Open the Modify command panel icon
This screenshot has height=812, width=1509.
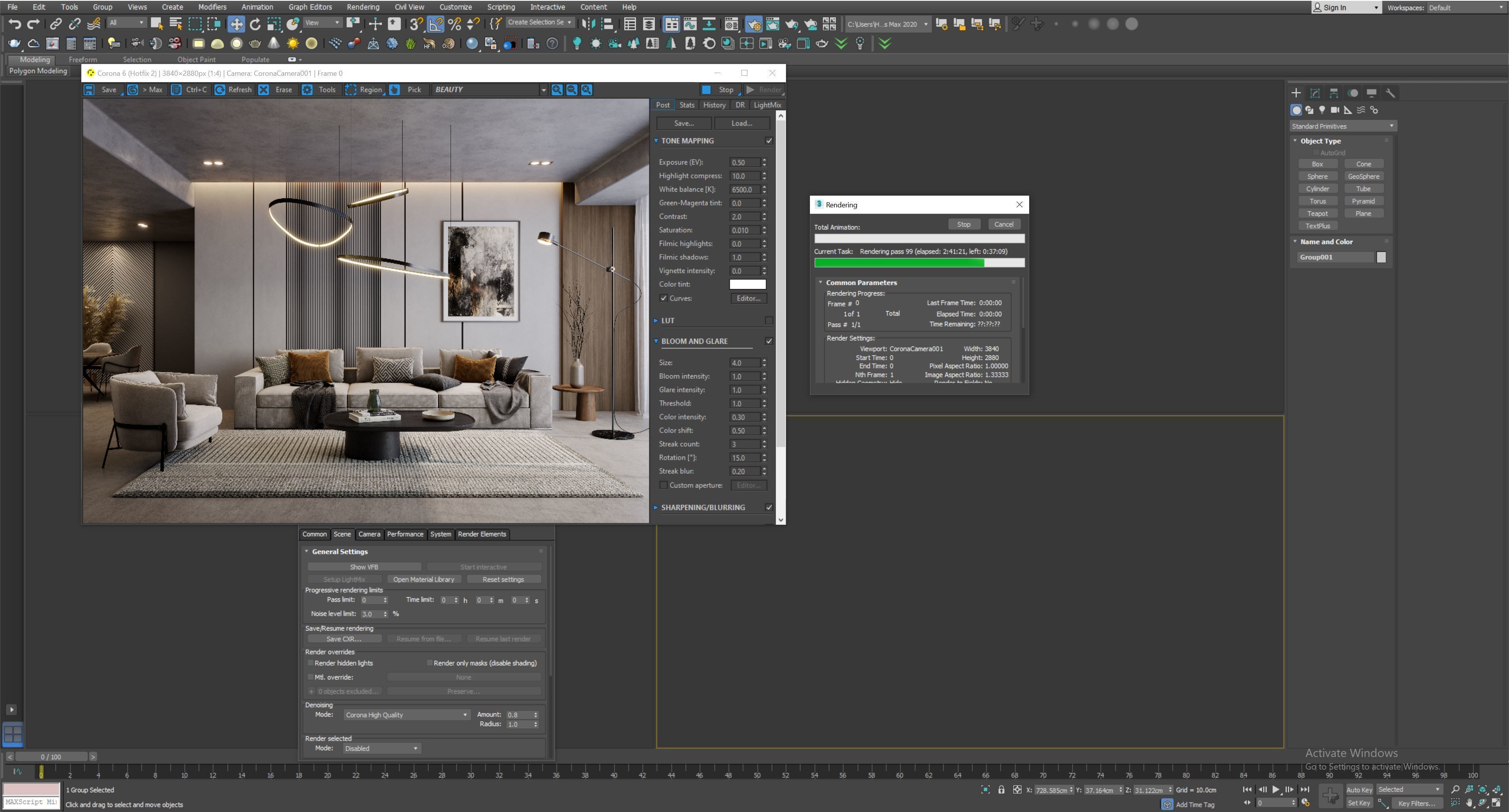coord(1315,93)
